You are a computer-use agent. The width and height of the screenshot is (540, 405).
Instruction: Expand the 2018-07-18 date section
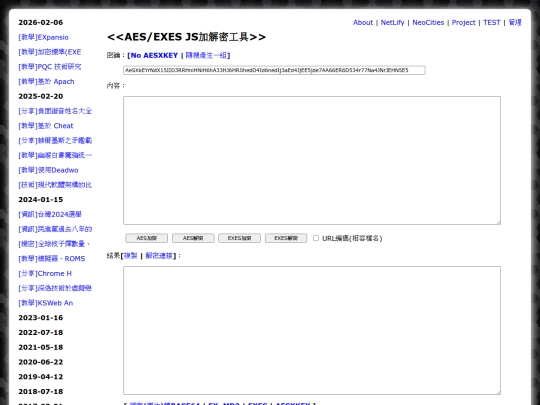(41, 392)
